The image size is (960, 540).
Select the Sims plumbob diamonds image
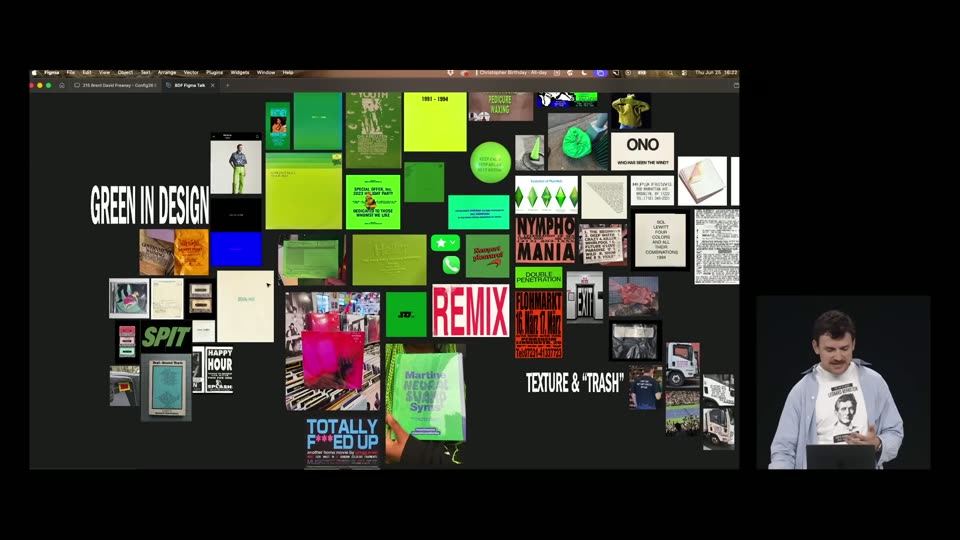(546, 195)
